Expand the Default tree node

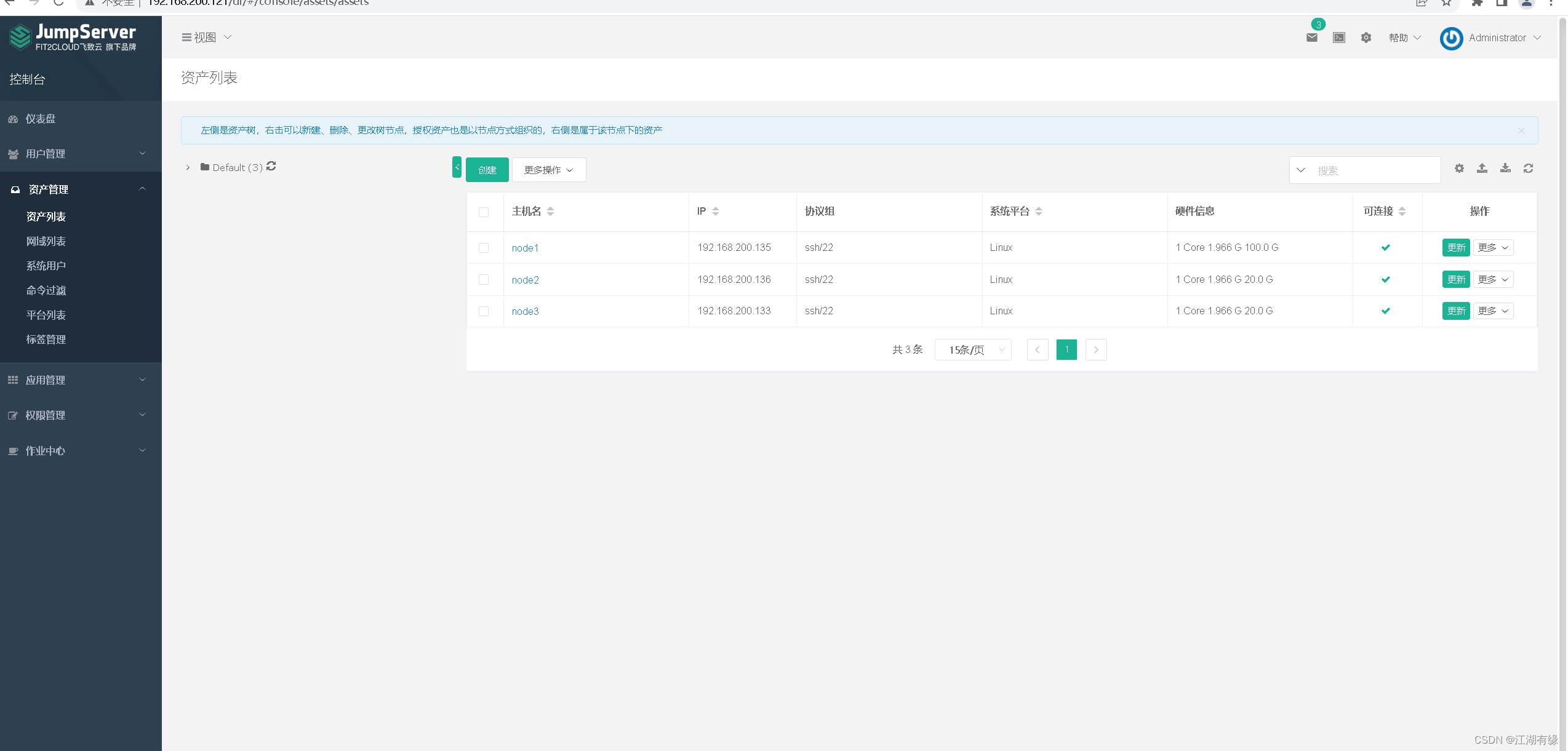(188, 167)
